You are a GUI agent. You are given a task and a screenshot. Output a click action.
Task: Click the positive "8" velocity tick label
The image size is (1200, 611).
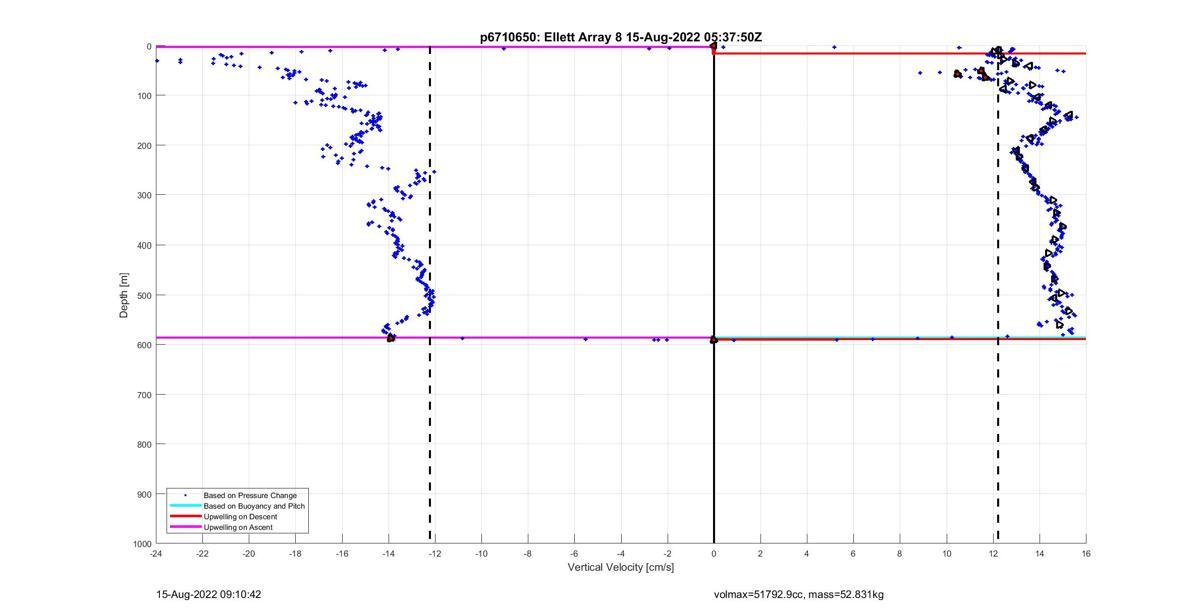pyautogui.click(x=900, y=553)
